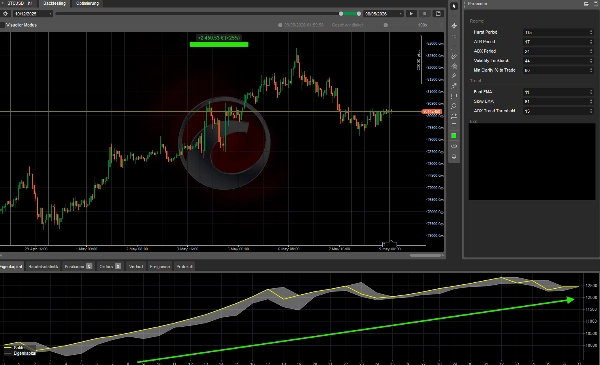Image resolution: width=600 pixels, height=365 pixels.
Task: Click the Slow EMA stepper arrows
Action: (591, 101)
